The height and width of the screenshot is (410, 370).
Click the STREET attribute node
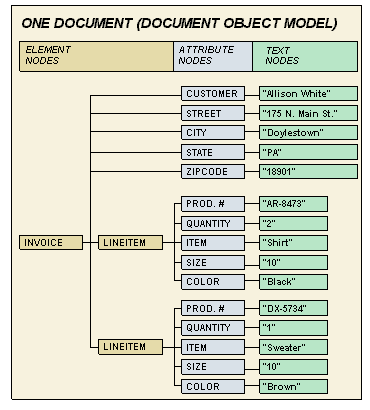(213, 113)
